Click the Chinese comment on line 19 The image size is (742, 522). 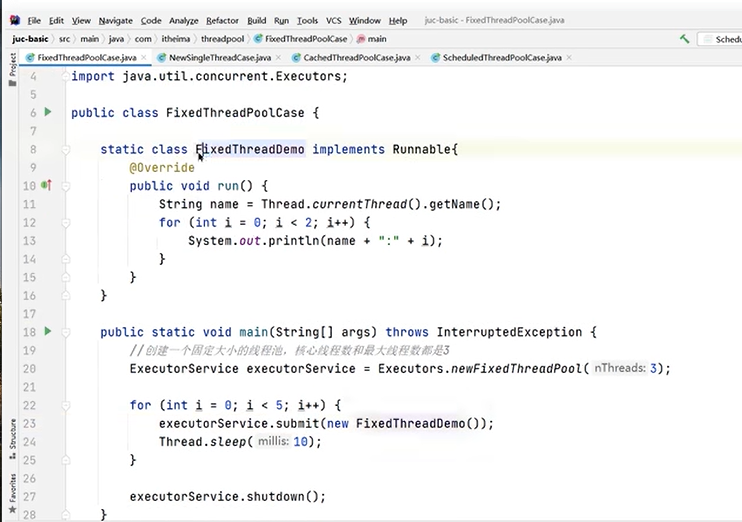(x=289, y=351)
